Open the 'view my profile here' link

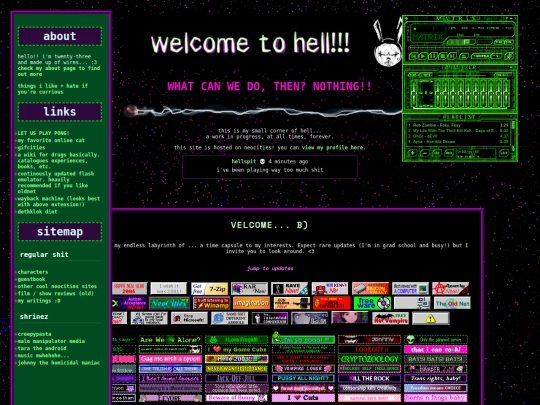333,148
